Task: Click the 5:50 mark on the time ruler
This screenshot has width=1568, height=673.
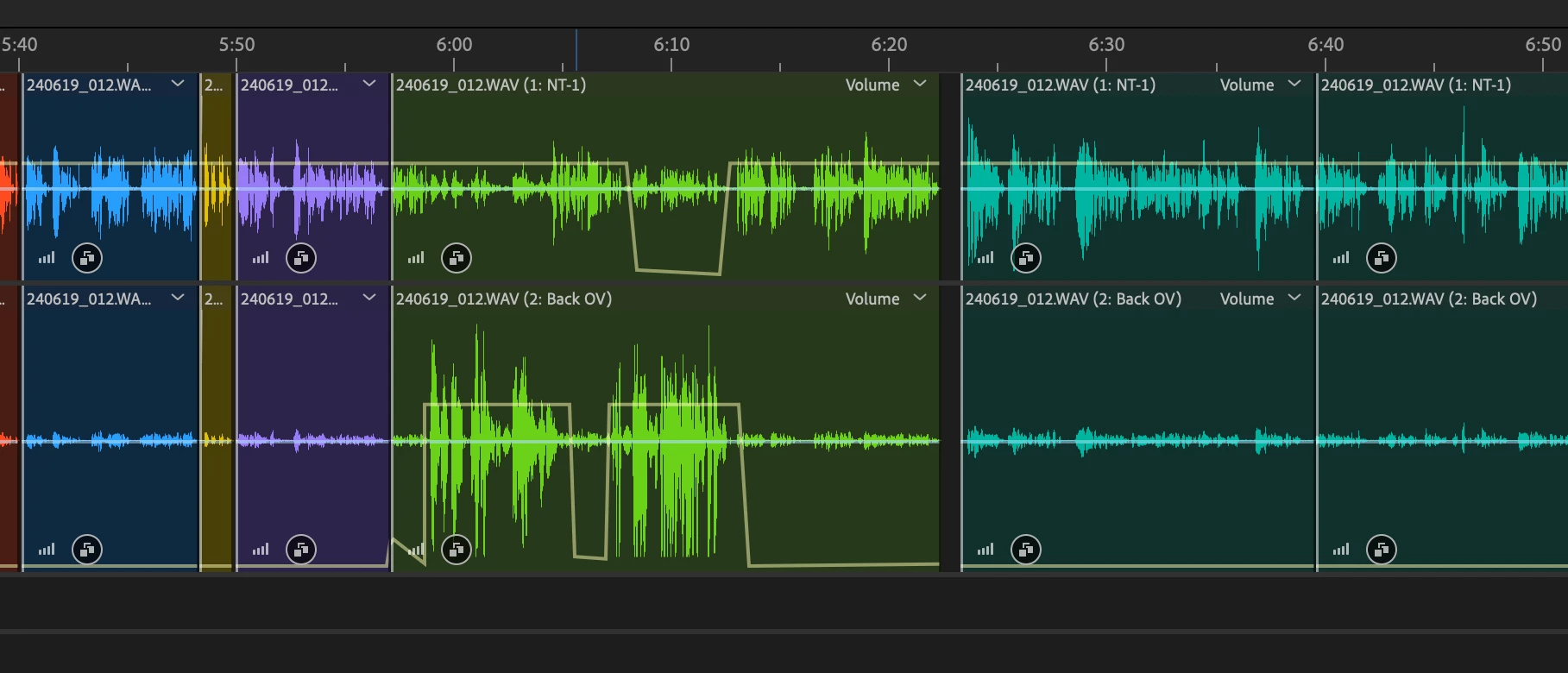Action: (x=236, y=44)
